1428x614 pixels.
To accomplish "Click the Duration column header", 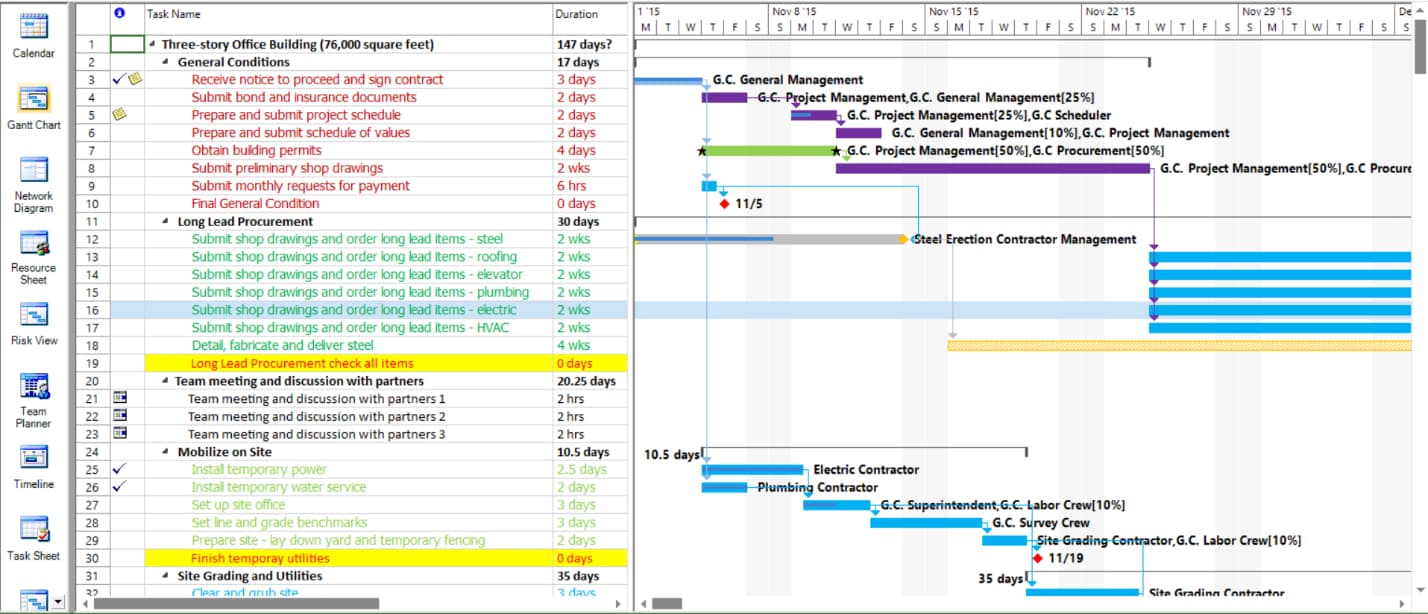I will 576,14.
